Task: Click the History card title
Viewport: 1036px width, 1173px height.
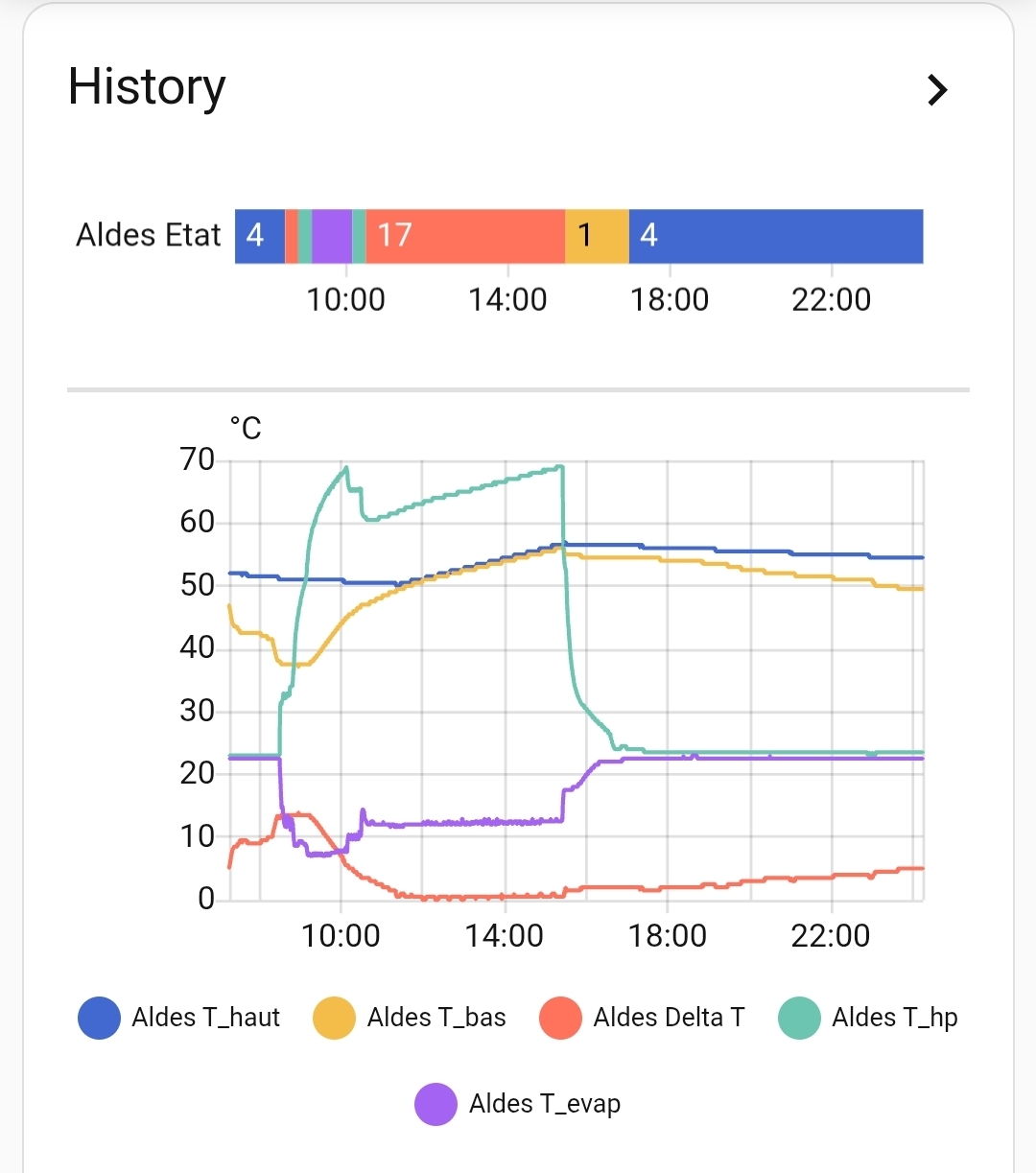Action: click(x=147, y=87)
